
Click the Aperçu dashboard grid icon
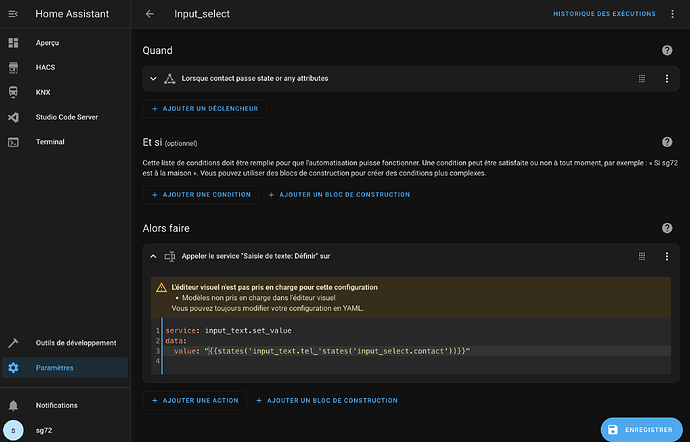point(13,43)
